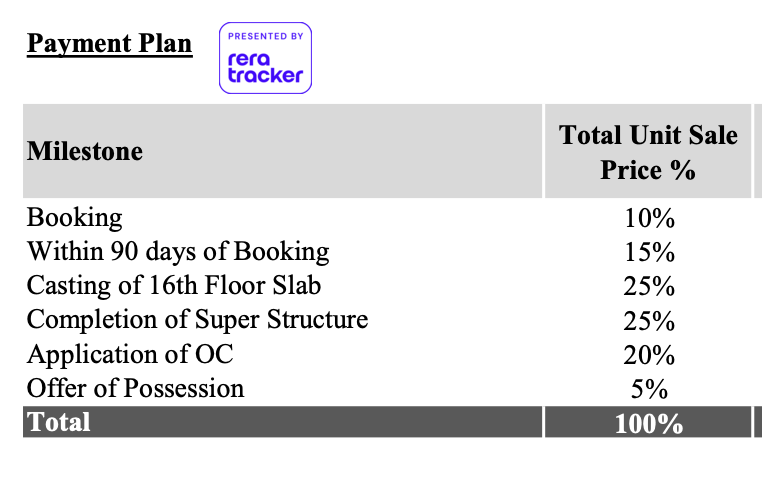Click the Booking milestone row label
762x482 pixels.
point(75,217)
